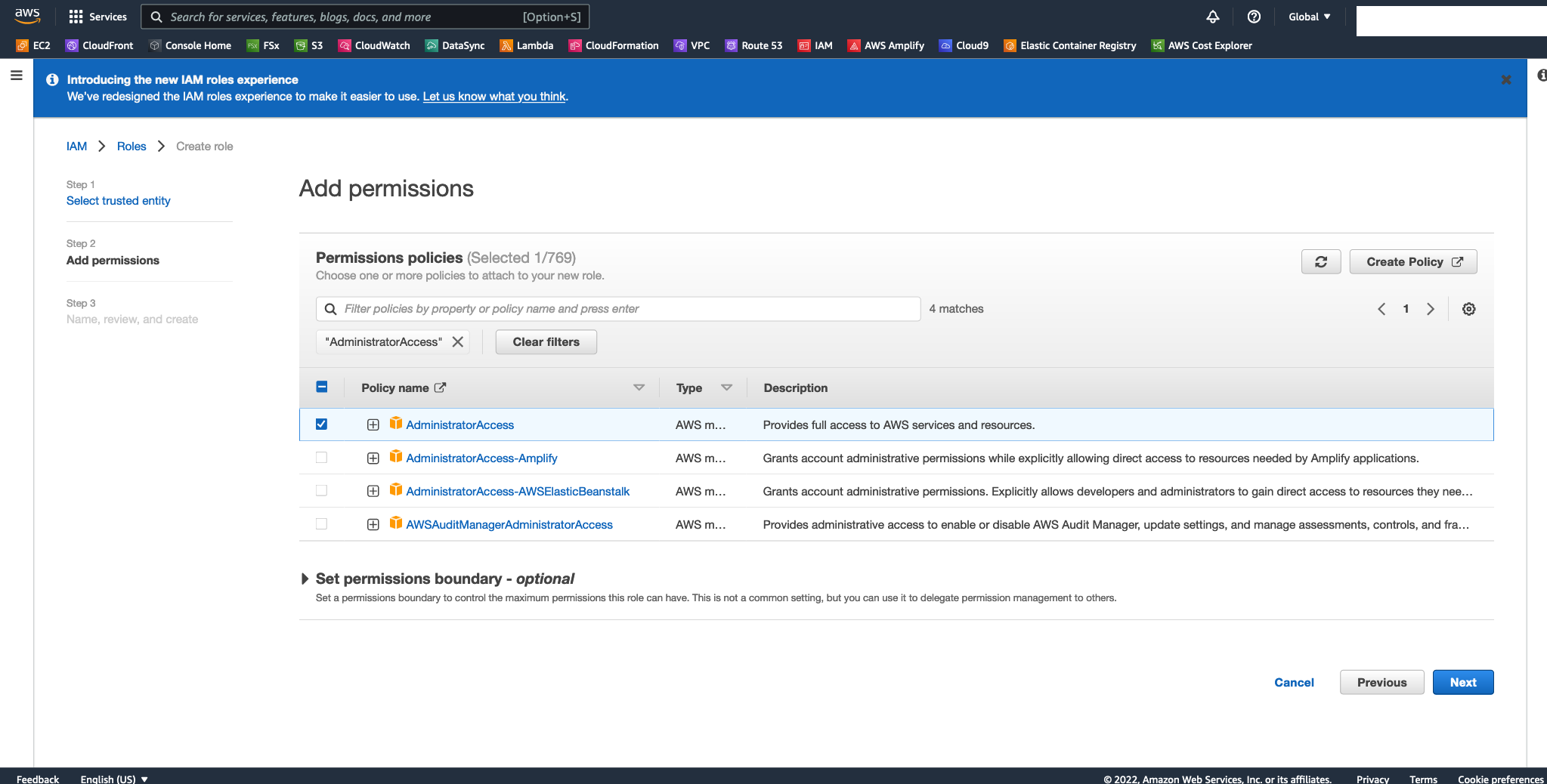Open the FSx shortcut

(x=263, y=45)
